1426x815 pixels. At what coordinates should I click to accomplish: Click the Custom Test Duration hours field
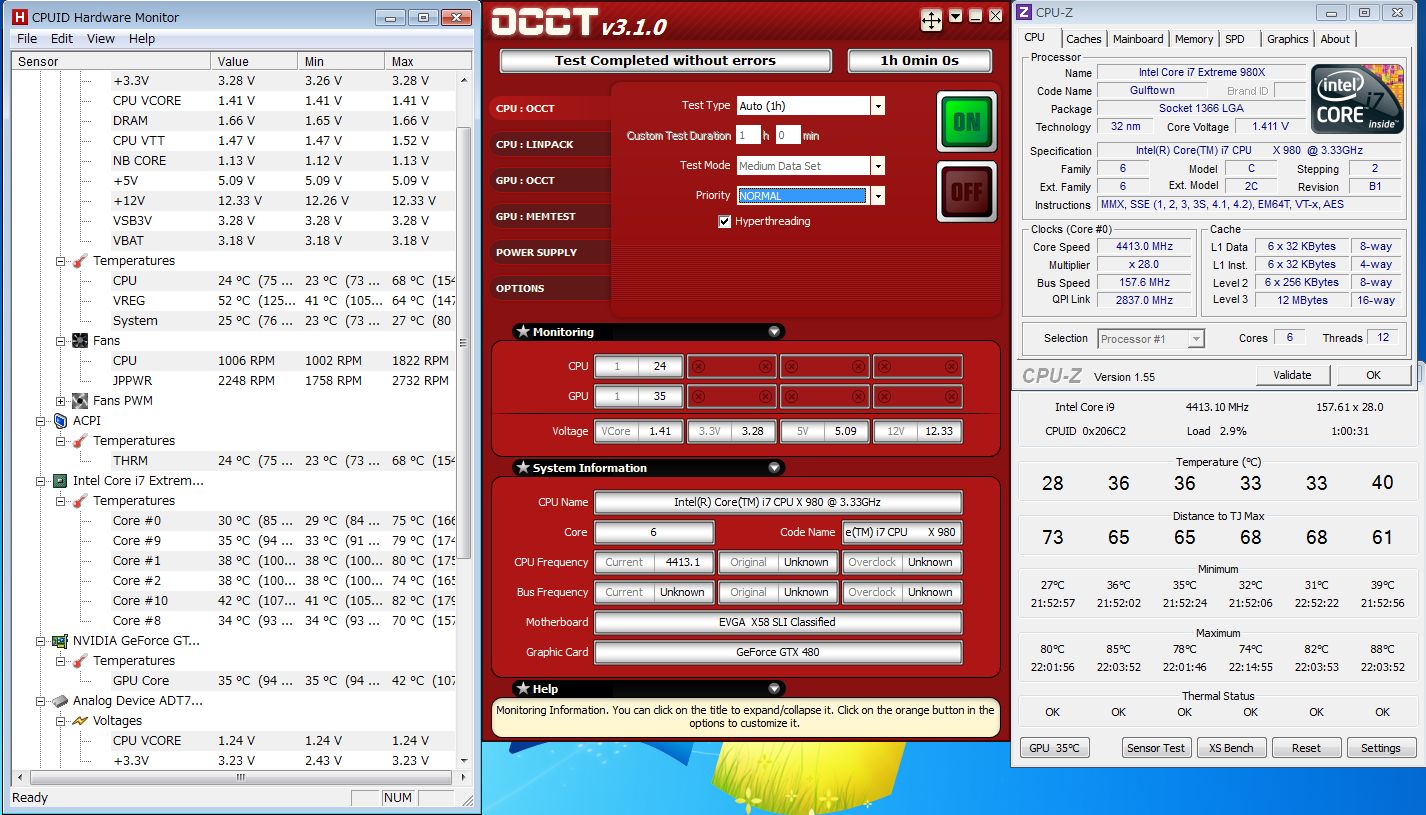click(747, 136)
